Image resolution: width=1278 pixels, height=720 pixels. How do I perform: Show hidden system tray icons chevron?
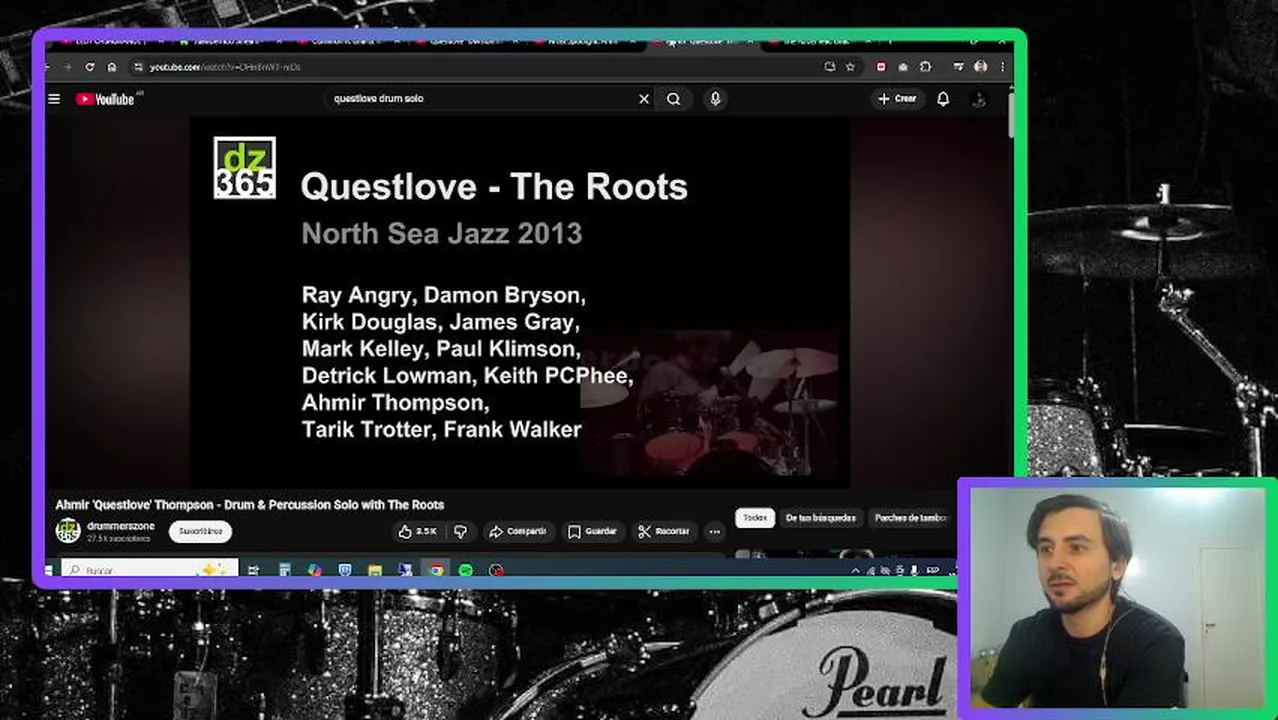tap(855, 571)
